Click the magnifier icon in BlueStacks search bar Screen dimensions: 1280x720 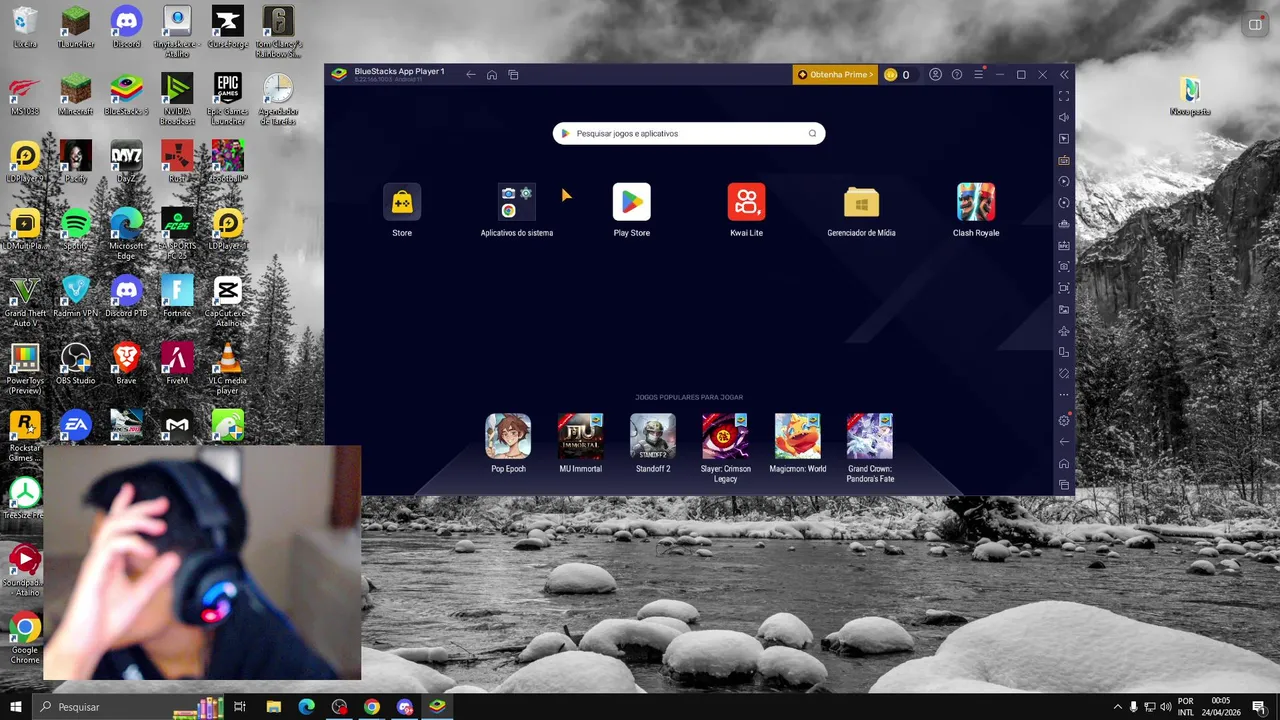coord(812,133)
